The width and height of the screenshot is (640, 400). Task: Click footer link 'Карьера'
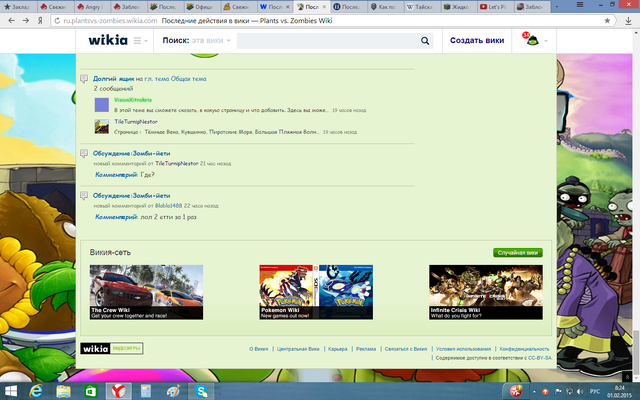click(x=338, y=349)
